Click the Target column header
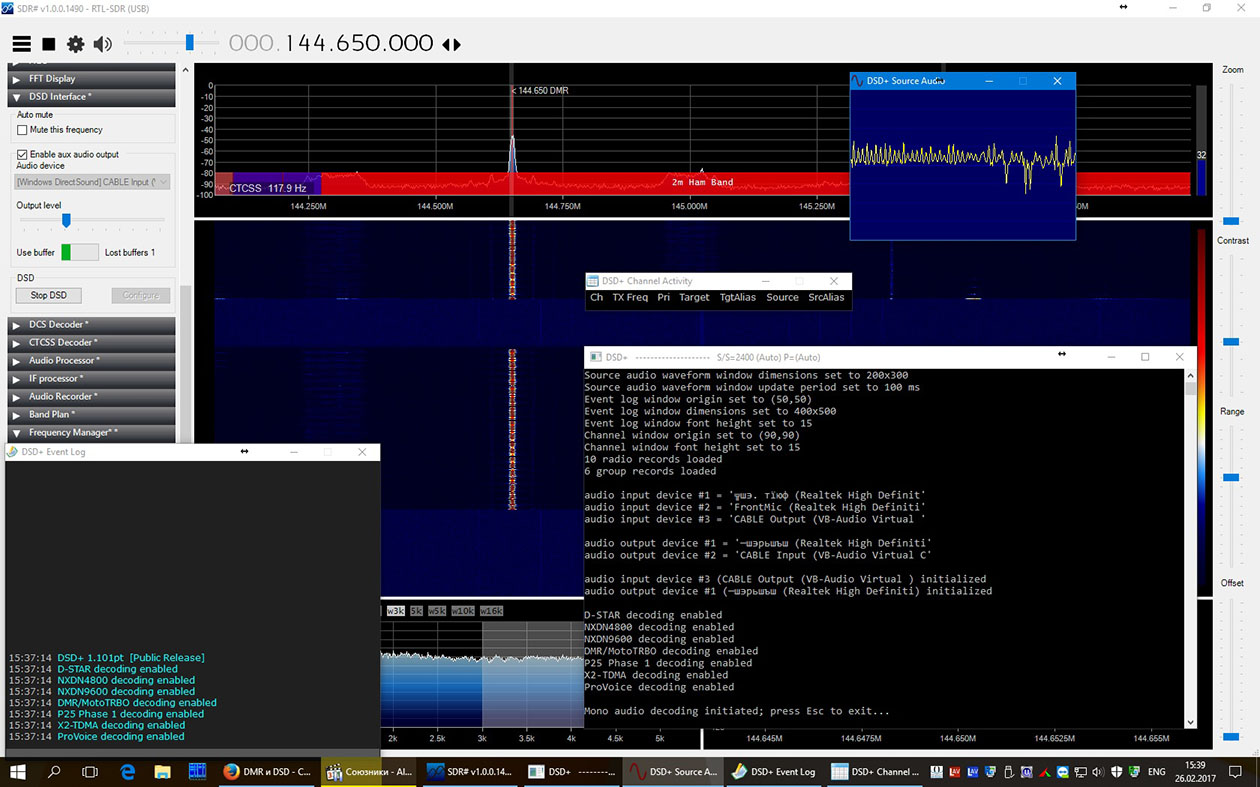 point(694,297)
